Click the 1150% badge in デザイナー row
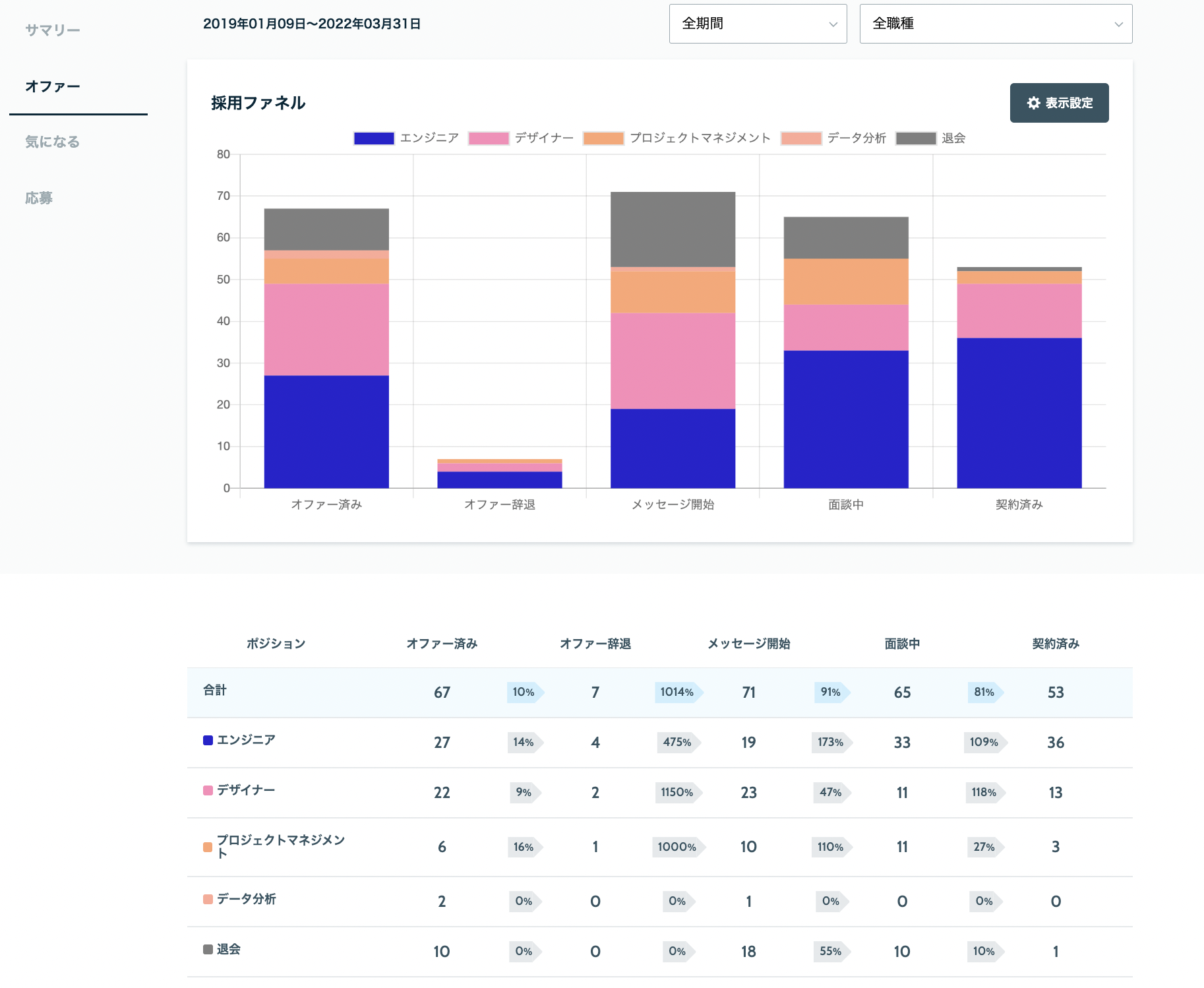This screenshot has height=988, width=1204. pos(678,792)
